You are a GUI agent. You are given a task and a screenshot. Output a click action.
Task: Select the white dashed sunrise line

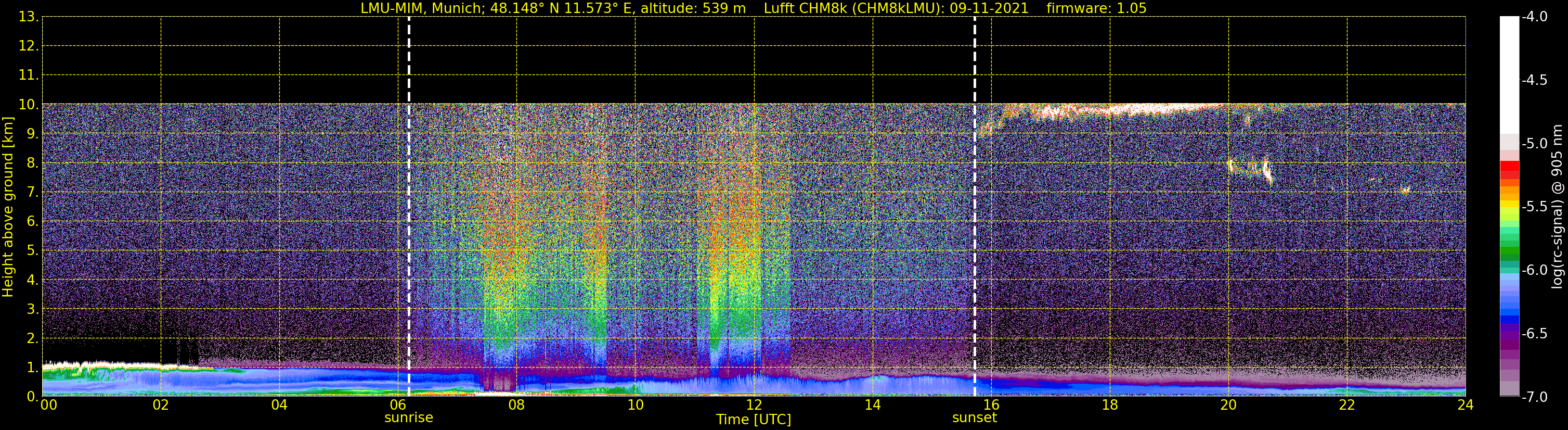408,207
